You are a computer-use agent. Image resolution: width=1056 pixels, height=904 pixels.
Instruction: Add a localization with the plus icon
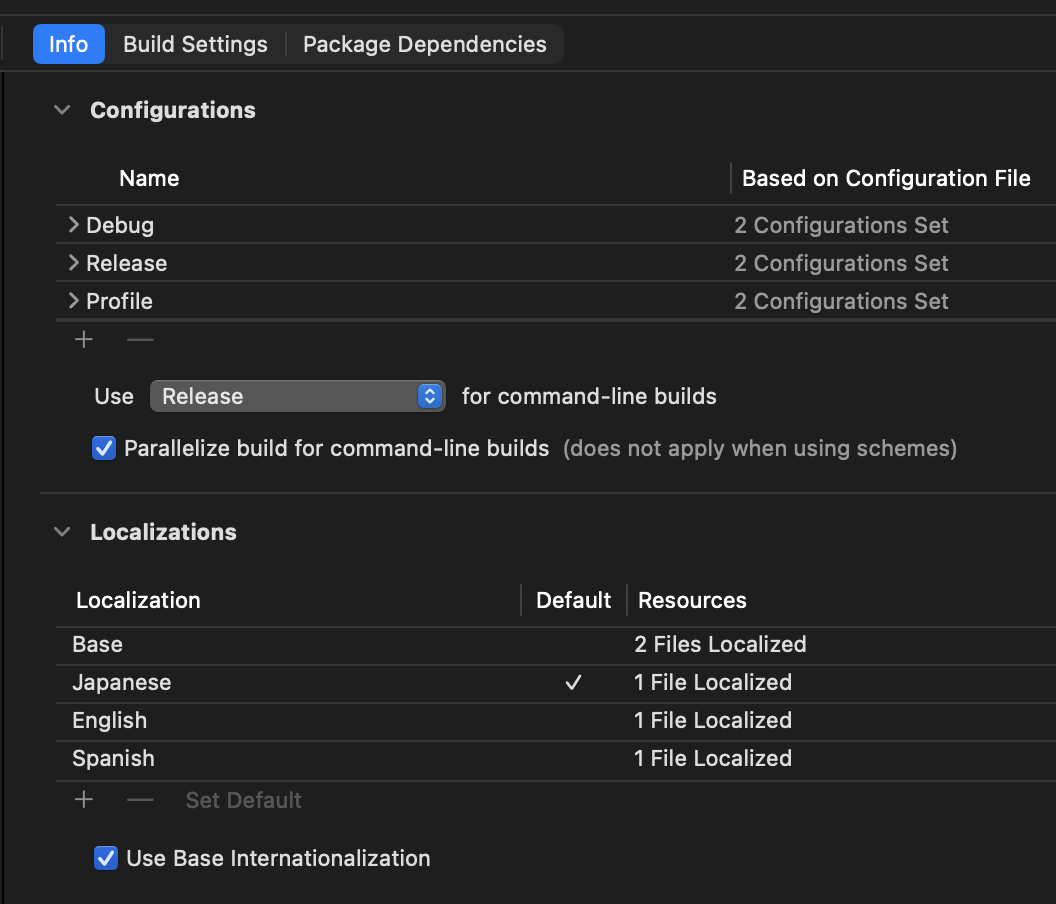(84, 800)
